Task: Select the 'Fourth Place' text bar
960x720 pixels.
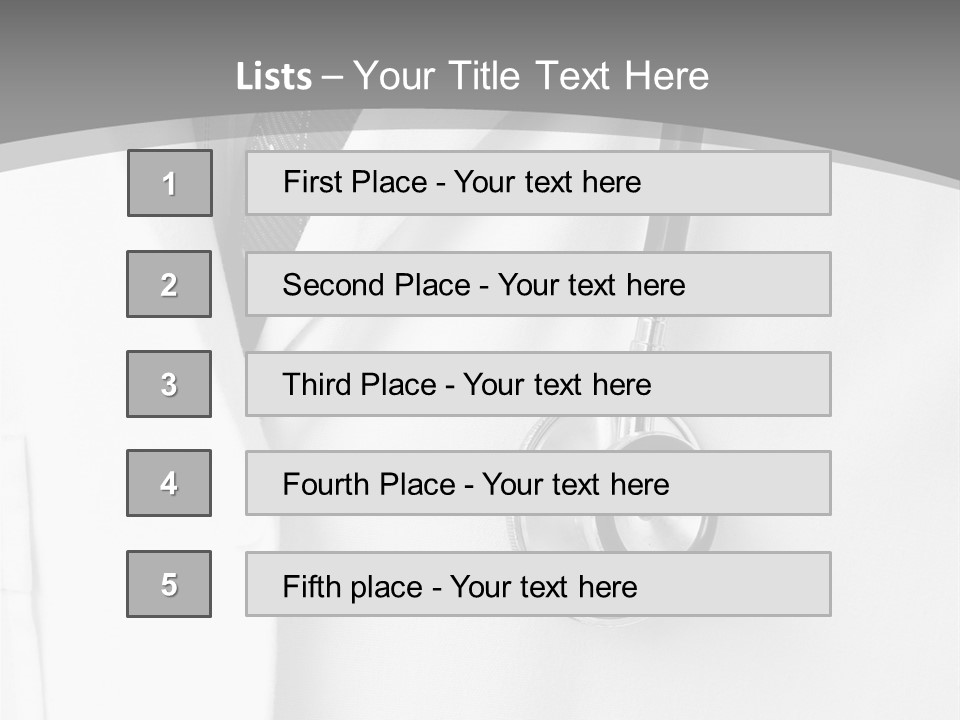Action: point(538,483)
